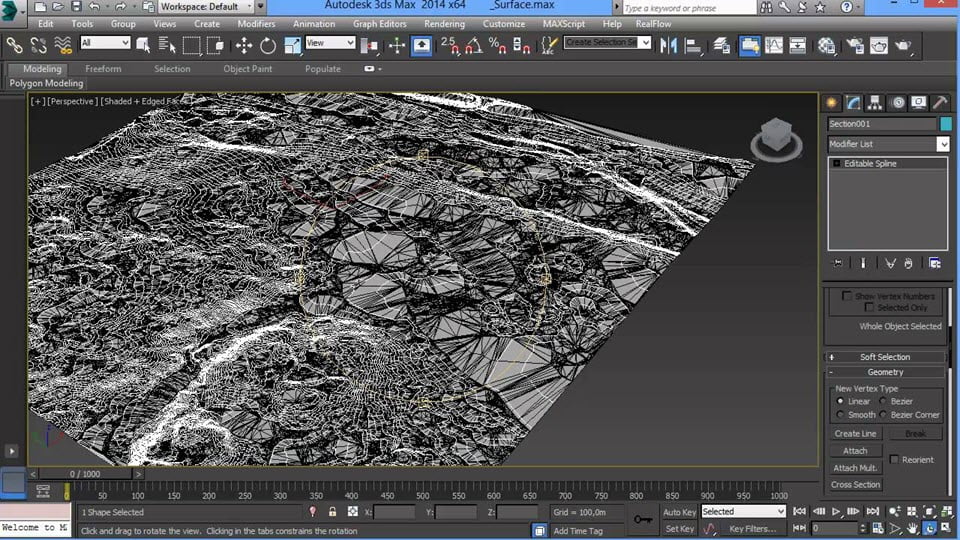Open the Material Editor

826,45
